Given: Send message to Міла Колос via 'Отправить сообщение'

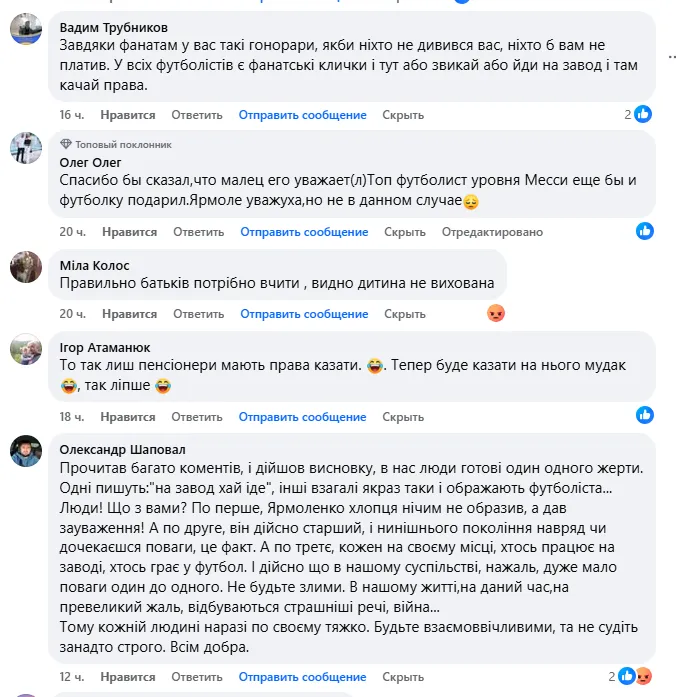Looking at the screenshot, I should [x=304, y=314].
